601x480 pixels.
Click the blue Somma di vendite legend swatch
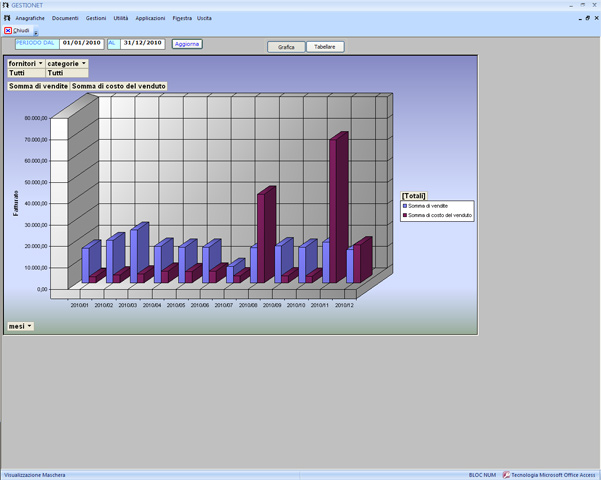pyautogui.click(x=405, y=206)
